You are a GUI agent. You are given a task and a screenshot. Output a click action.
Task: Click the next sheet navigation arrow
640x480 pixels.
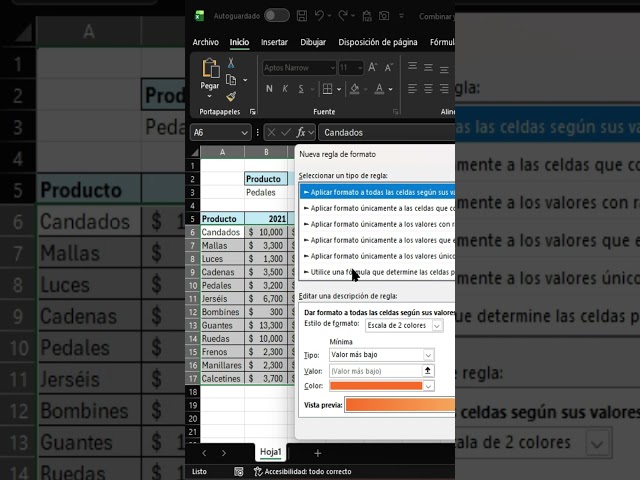click(223, 453)
